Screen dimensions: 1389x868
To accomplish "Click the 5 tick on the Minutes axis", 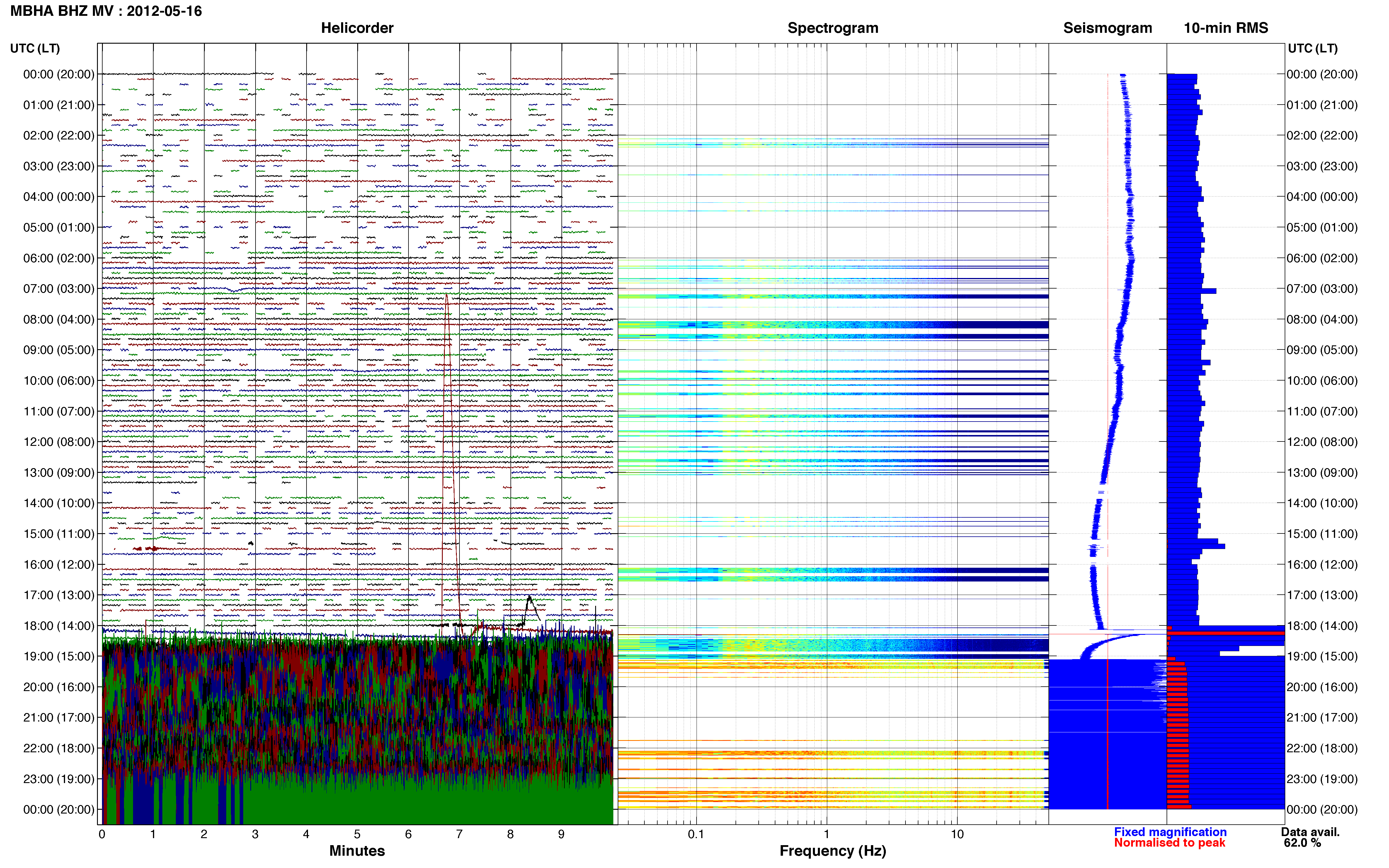I will pyautogui.click(x=357, y=834).
